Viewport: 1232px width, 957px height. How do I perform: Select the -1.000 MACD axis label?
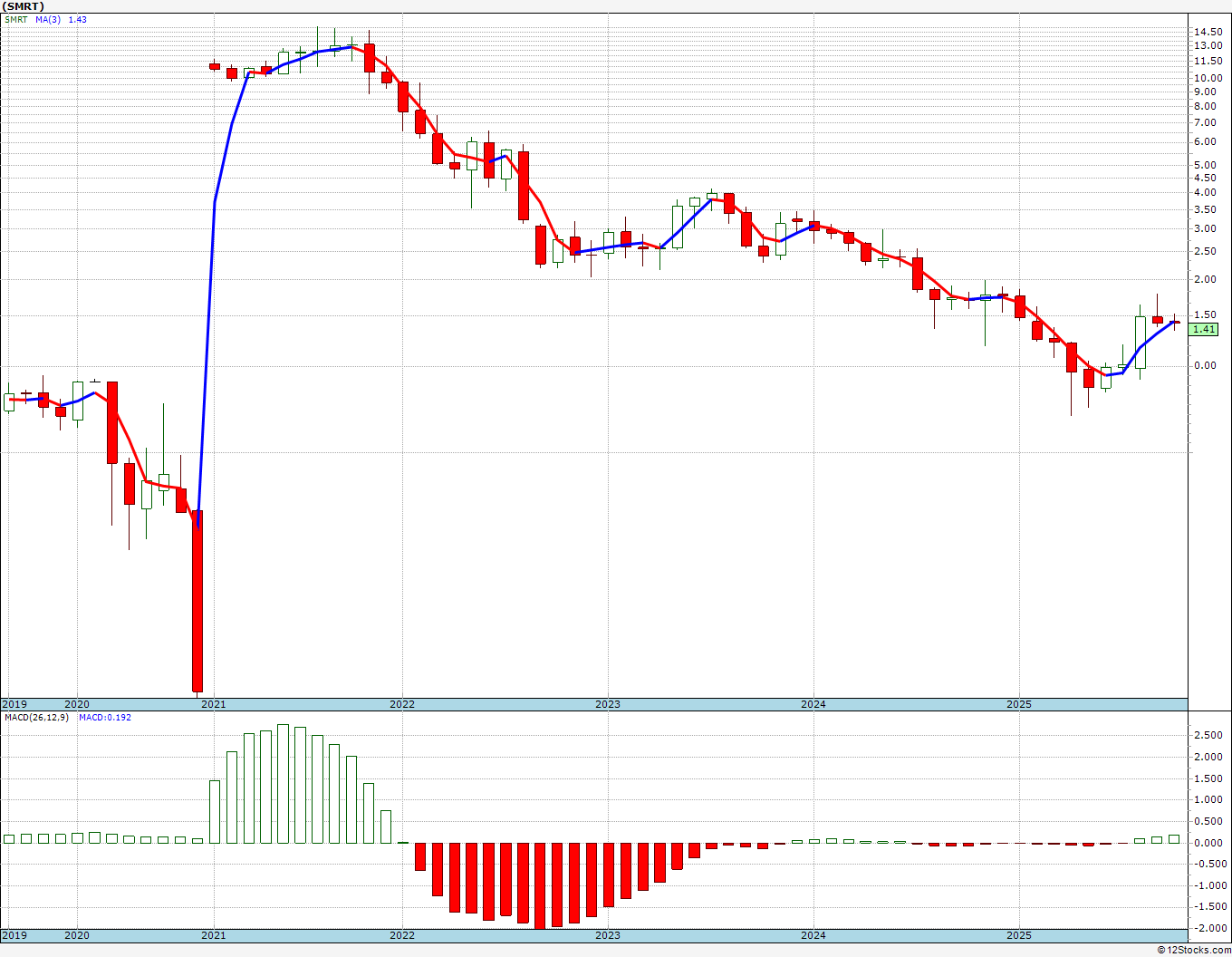point(1209,885)
